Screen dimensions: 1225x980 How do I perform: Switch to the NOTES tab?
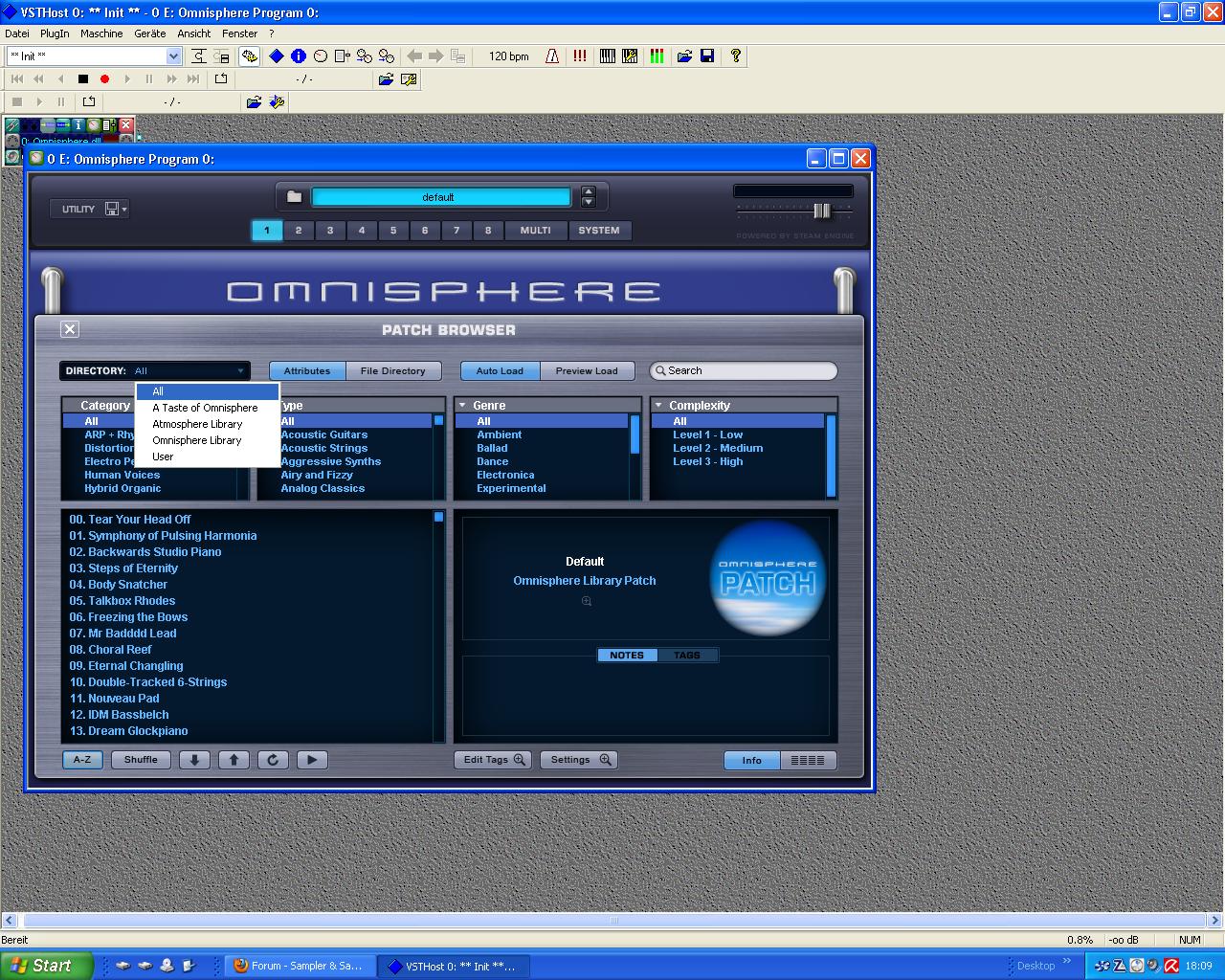[627, 656]
